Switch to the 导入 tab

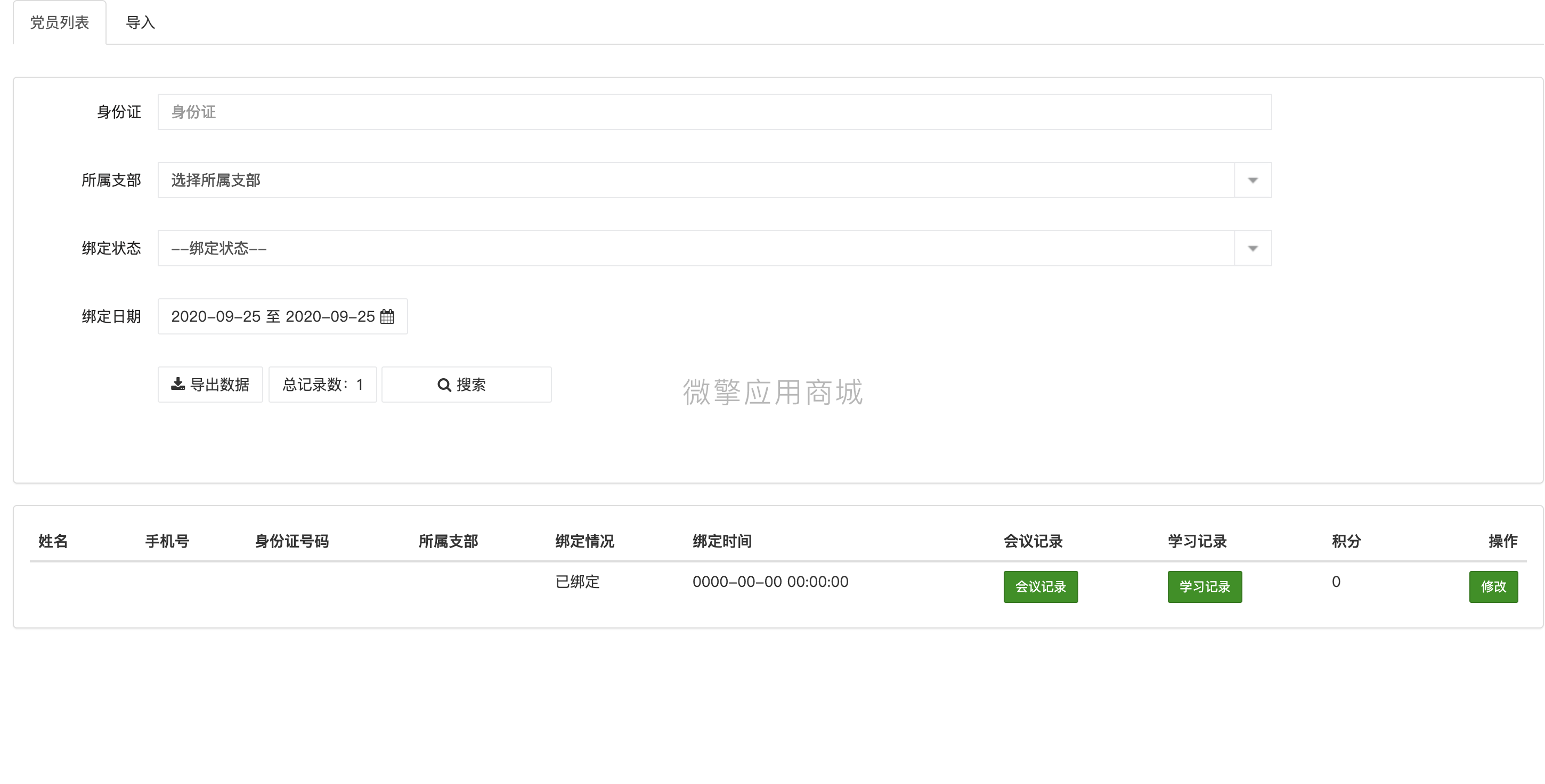pyautogui.click(x=140, y=23)
